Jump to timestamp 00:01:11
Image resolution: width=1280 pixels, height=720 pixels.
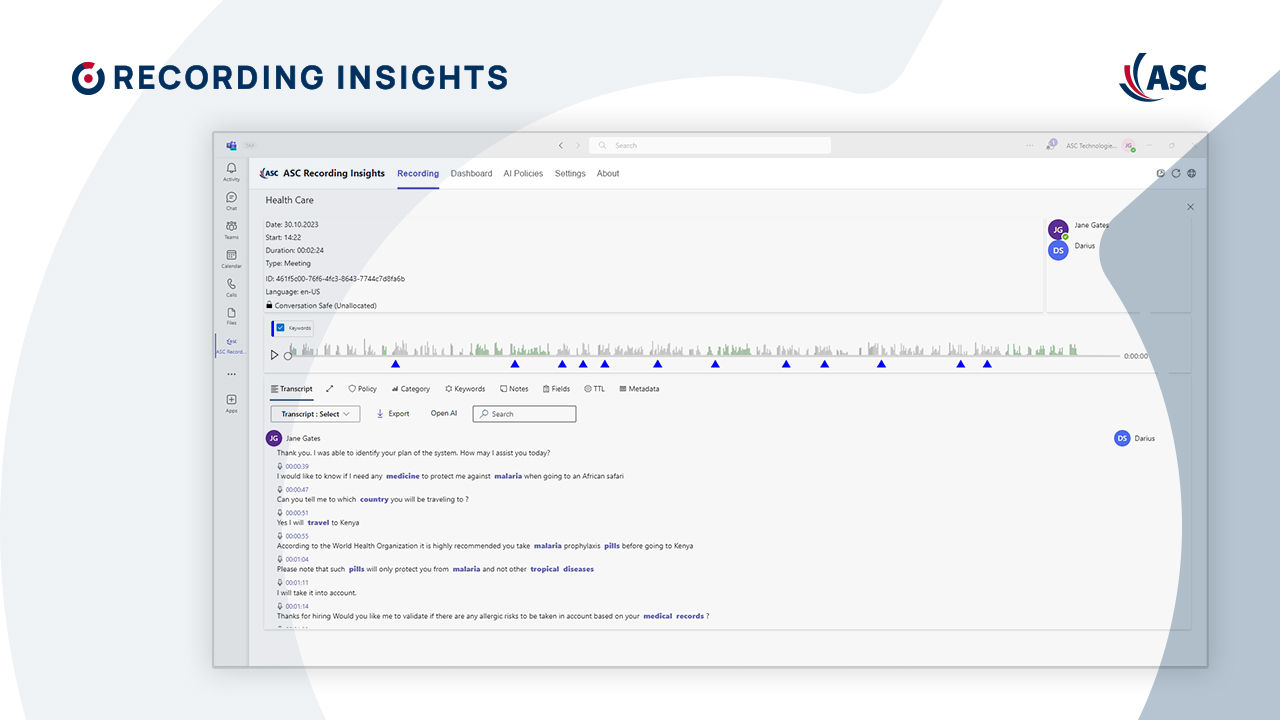pos(297,583)
